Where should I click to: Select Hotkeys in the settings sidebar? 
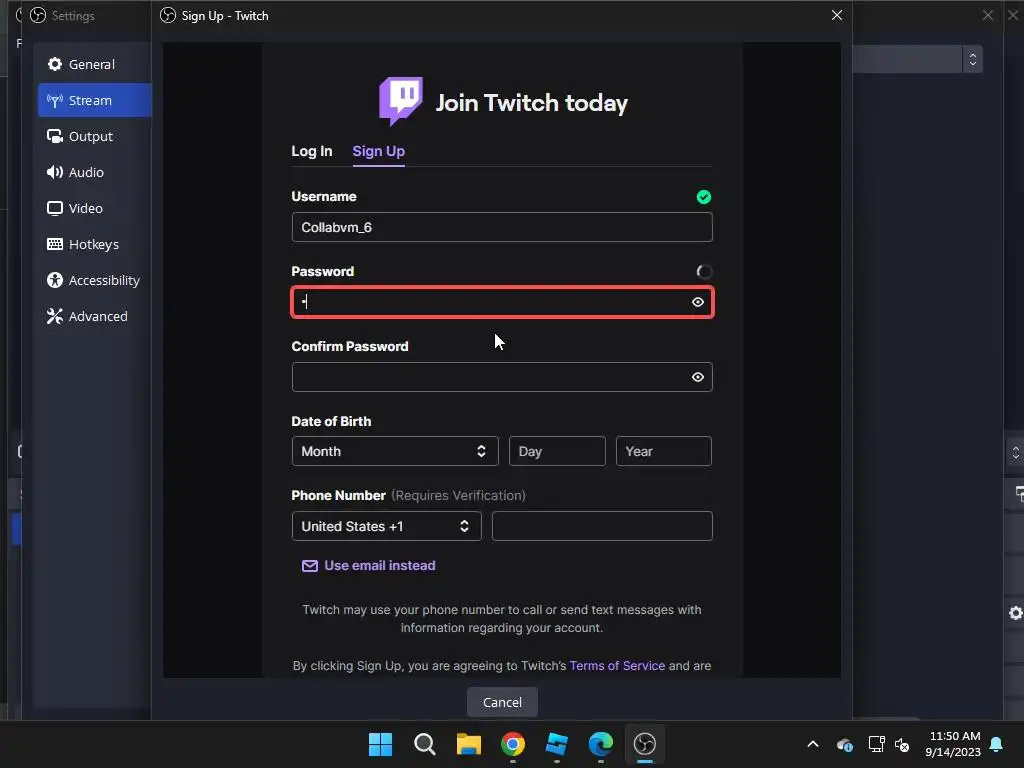tap(92, 244)
